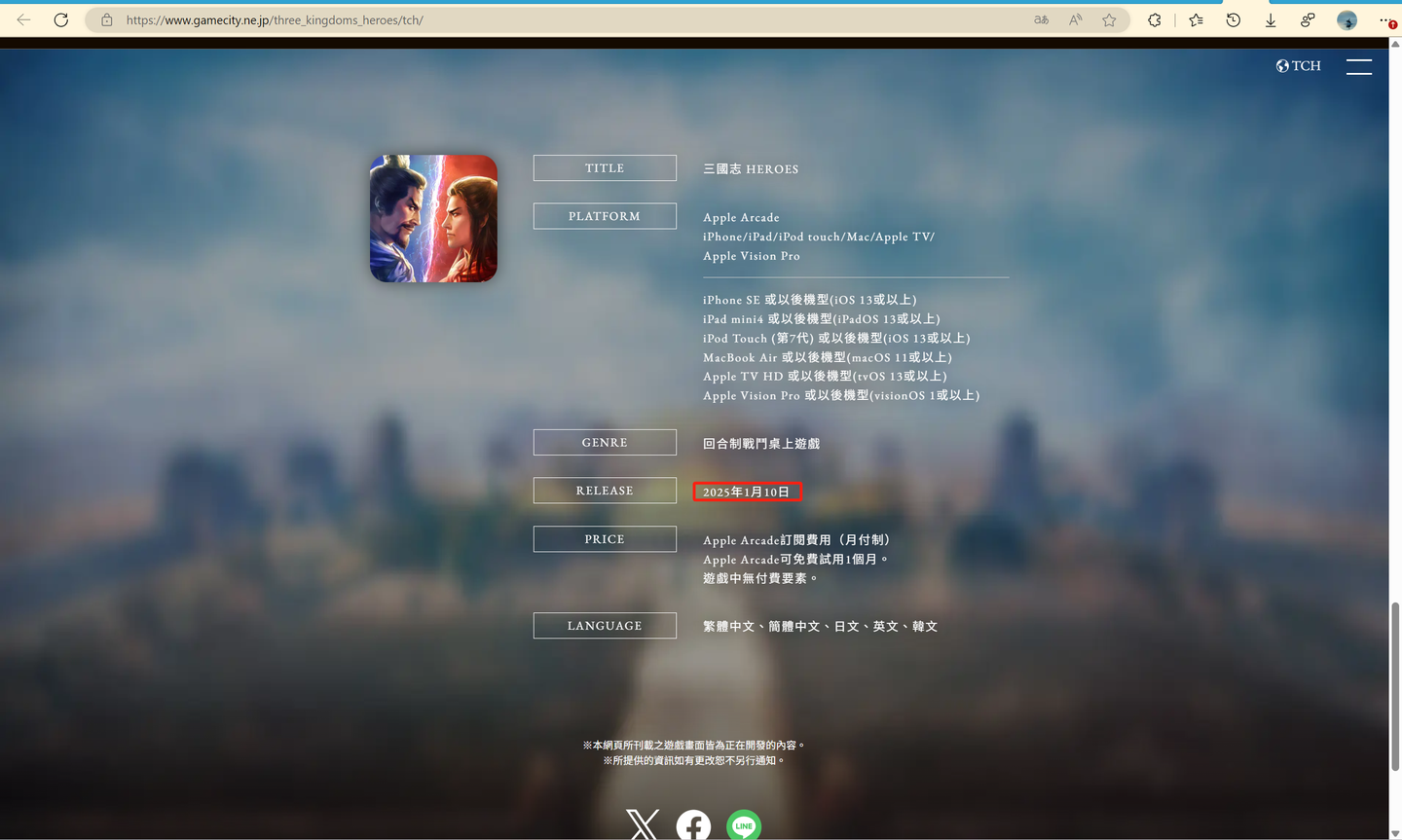
Task: Select the release date 2025年1月10日
Action: click(747, 492)
